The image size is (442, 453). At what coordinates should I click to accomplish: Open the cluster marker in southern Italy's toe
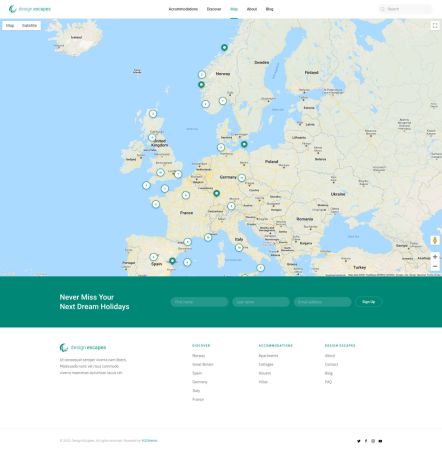click(x=260, y=268)
